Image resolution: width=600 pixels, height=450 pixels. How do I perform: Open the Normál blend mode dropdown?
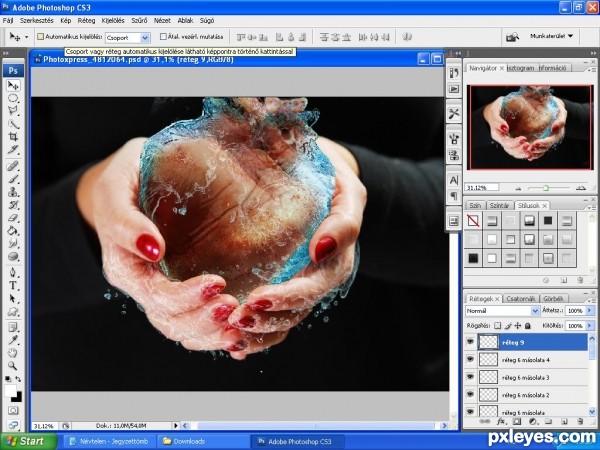[x=535, y=311]
